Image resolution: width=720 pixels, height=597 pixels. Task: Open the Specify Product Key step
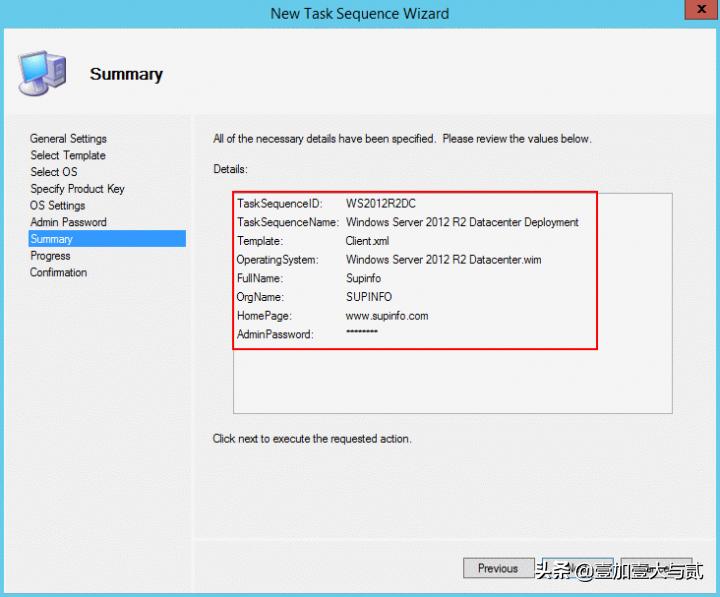[x=77, y=189]
